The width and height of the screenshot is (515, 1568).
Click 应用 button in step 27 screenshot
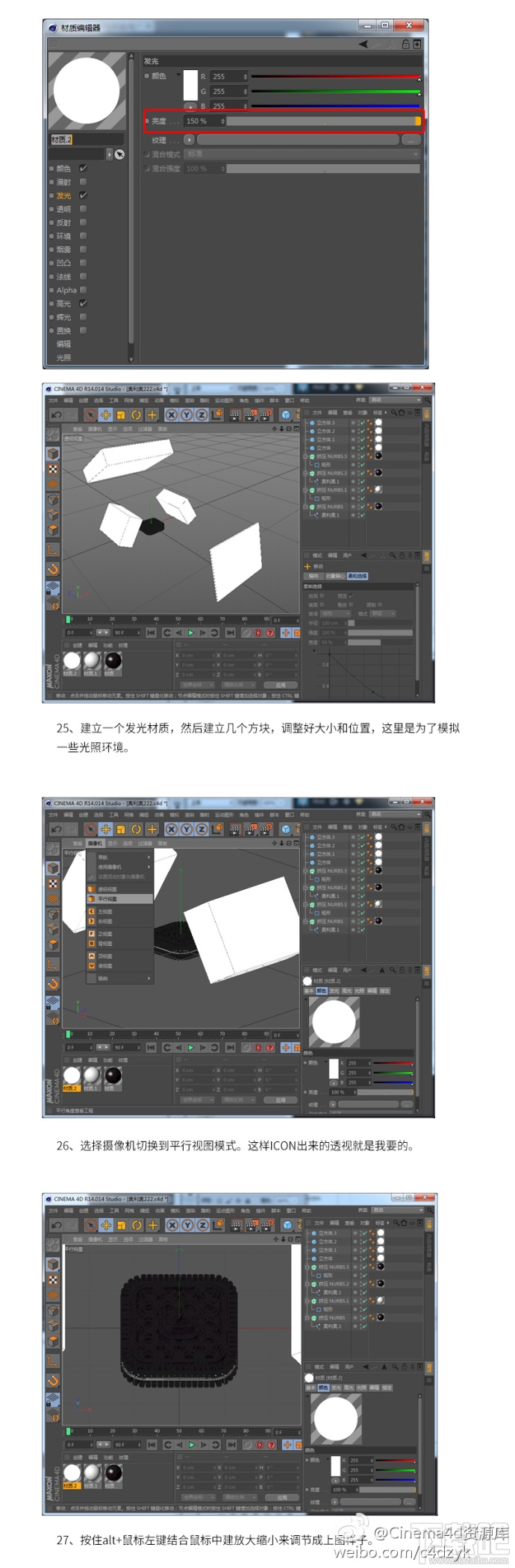[x=282, y=1496]
